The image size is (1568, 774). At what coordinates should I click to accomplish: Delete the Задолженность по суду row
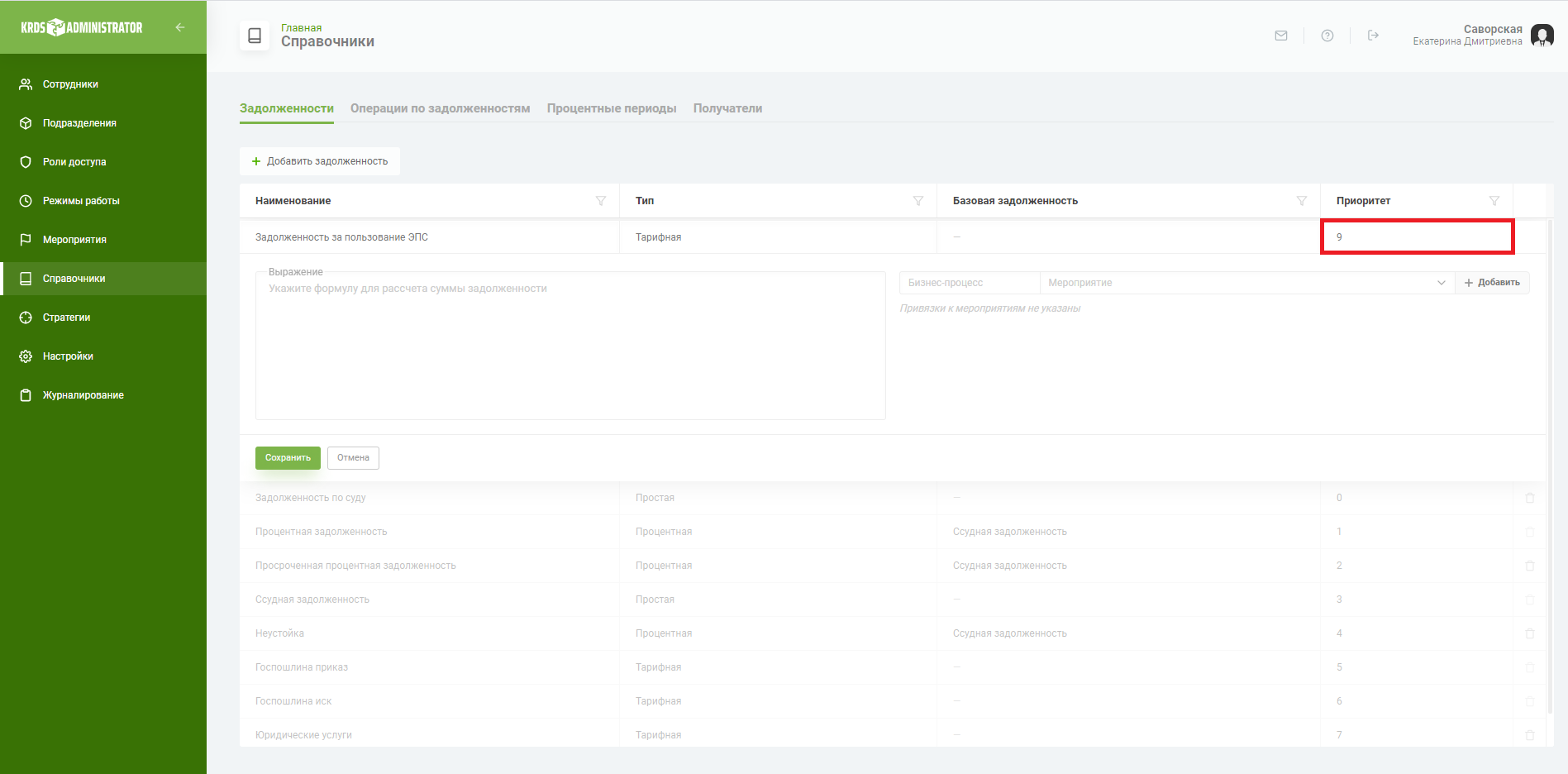pyautogui.click(x=1530, y=498)
